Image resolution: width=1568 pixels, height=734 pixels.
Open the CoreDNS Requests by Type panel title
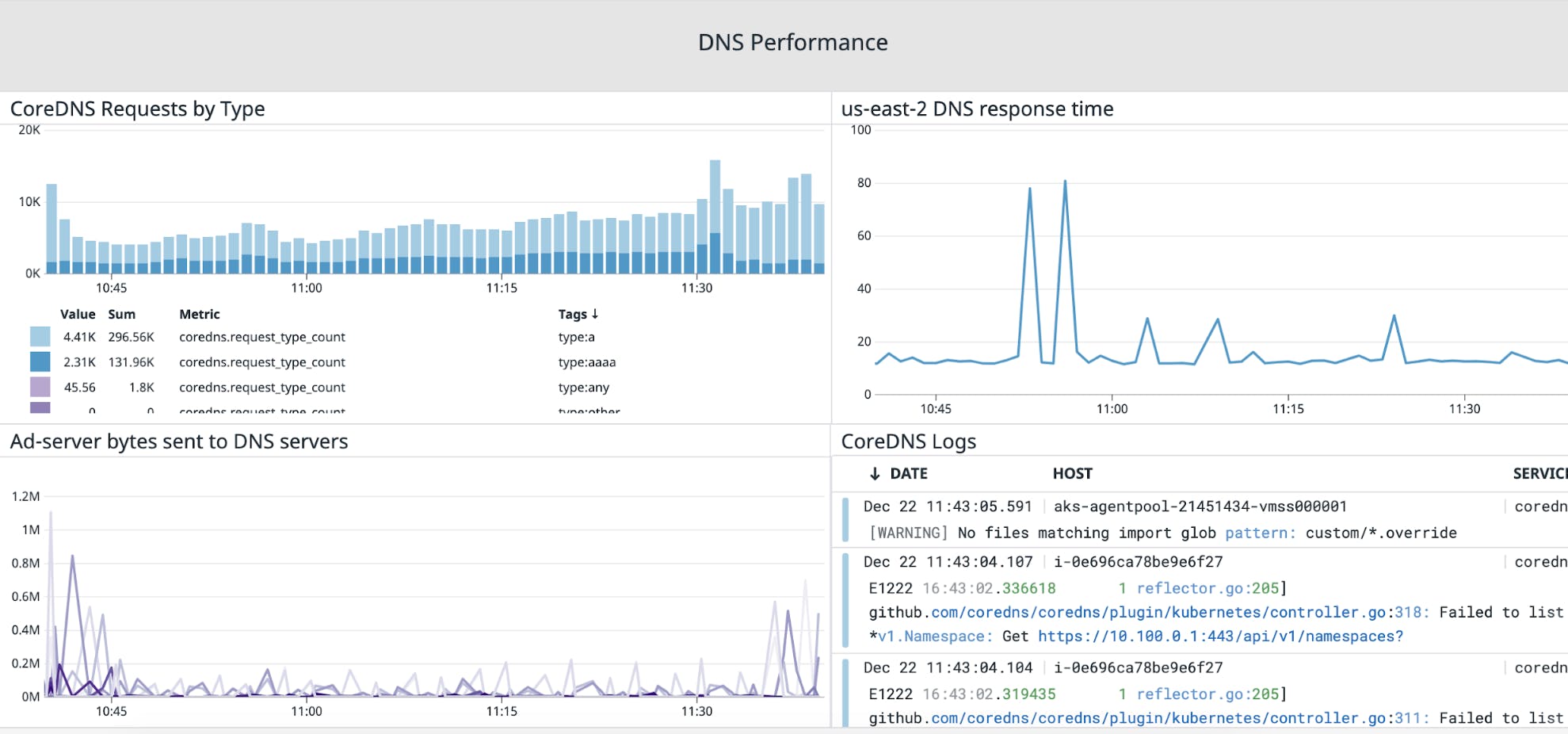137,109
